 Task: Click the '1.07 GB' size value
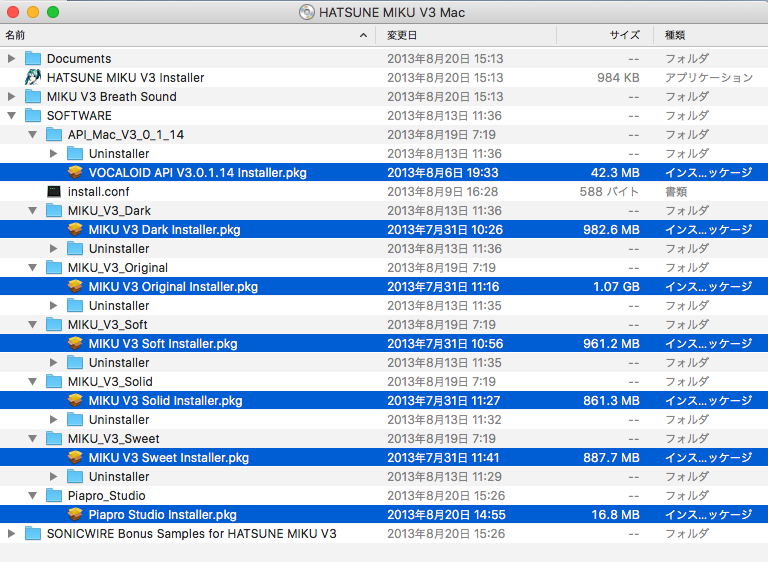pos(616,287)
